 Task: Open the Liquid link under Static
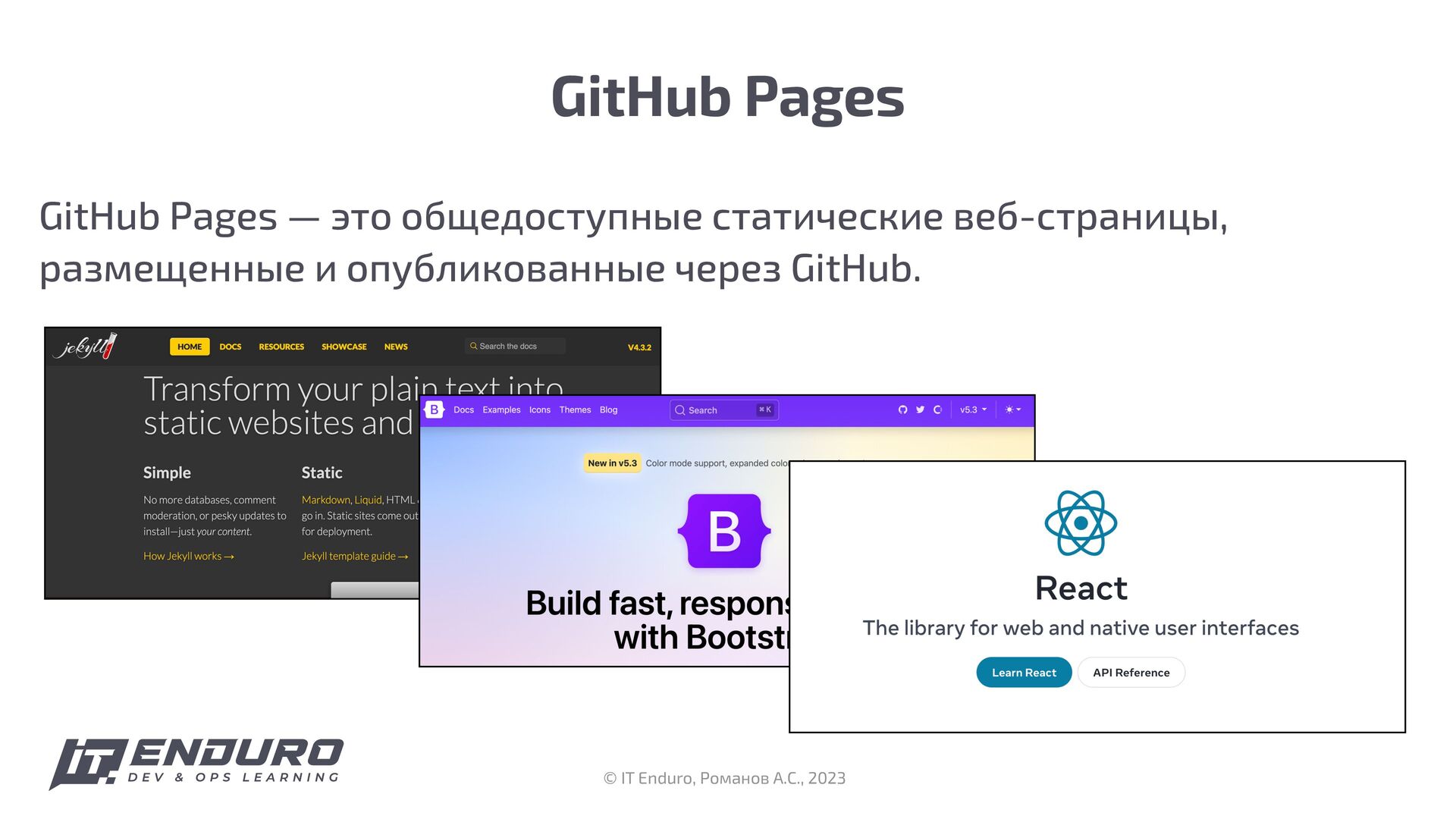pyautogui.click(x=368, y=500)
